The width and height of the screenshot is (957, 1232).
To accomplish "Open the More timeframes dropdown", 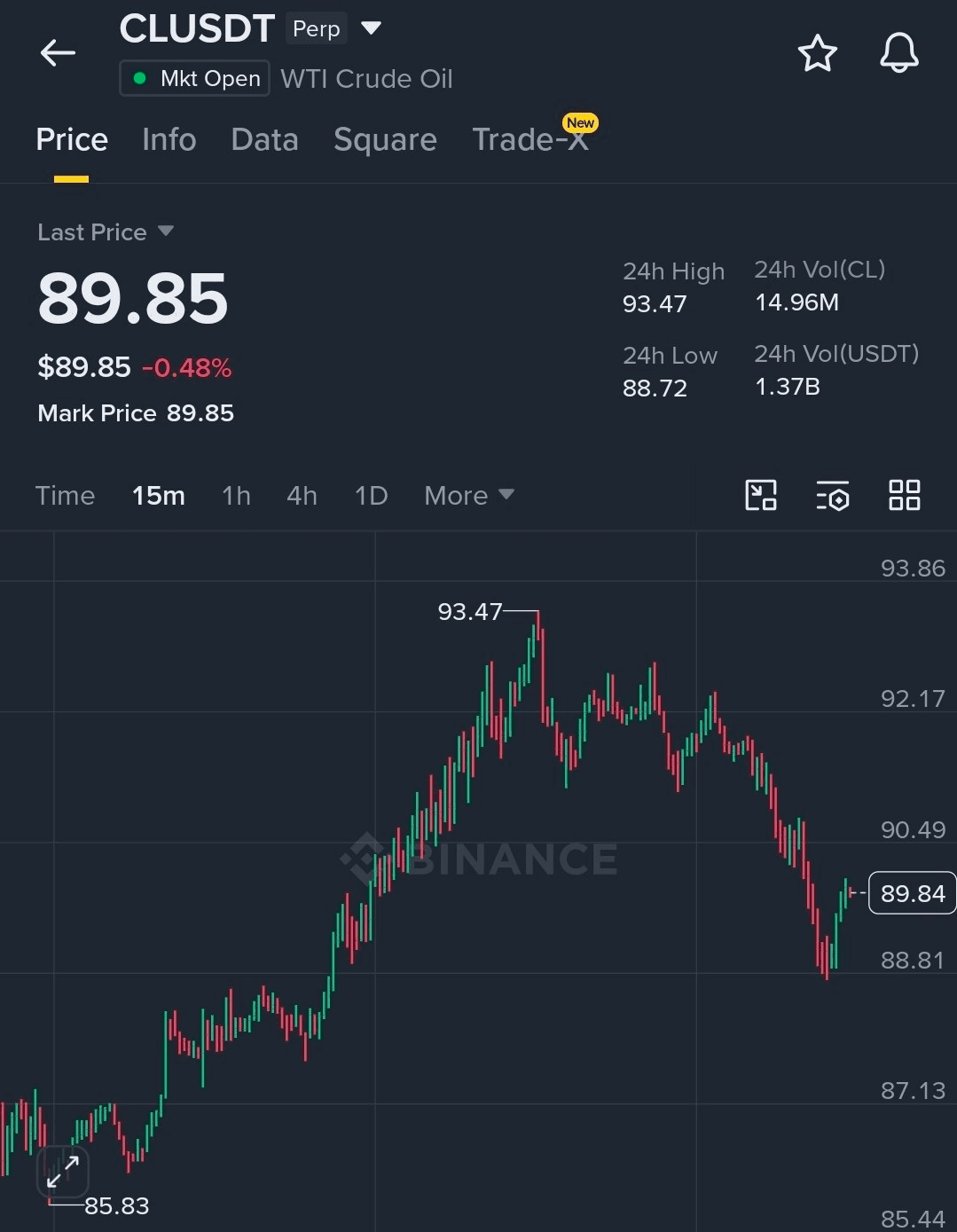I will (469, 496).
